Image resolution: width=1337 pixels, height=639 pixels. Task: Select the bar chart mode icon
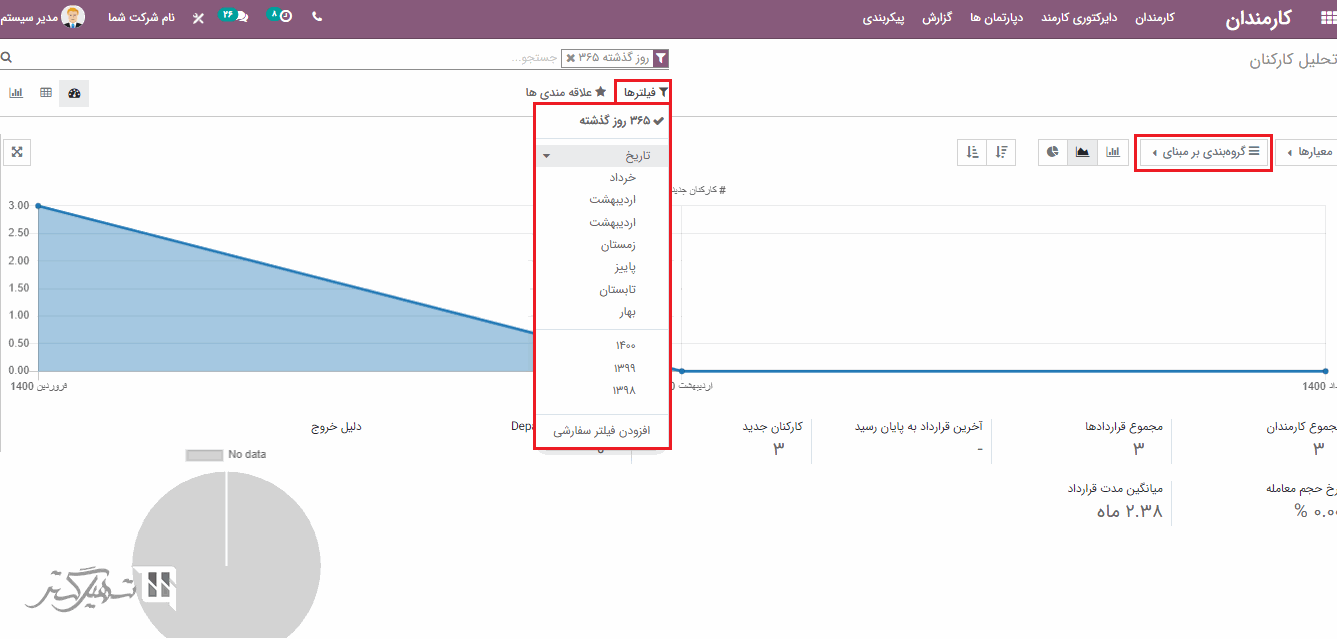click(1112, 152)
